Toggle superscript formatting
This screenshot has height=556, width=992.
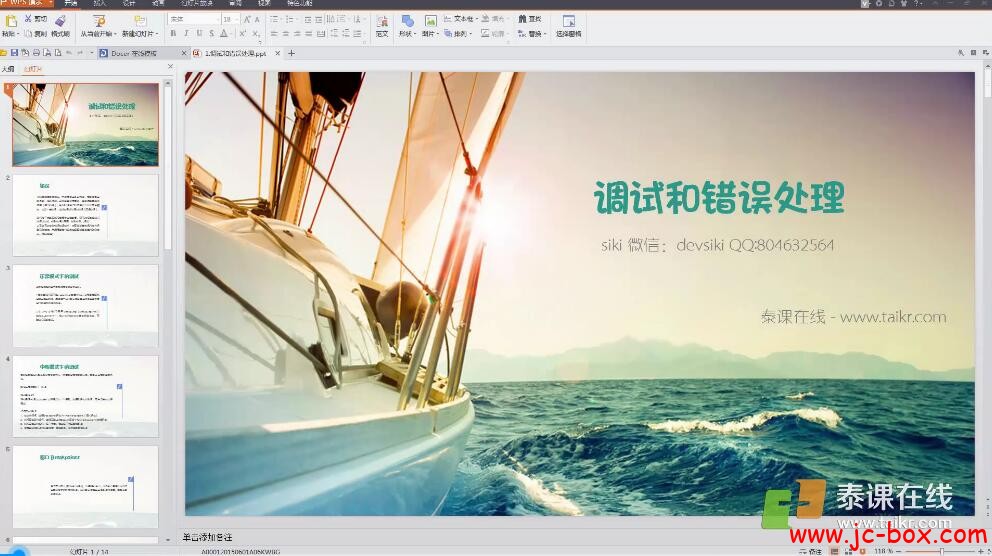click(x=243, y=34)
